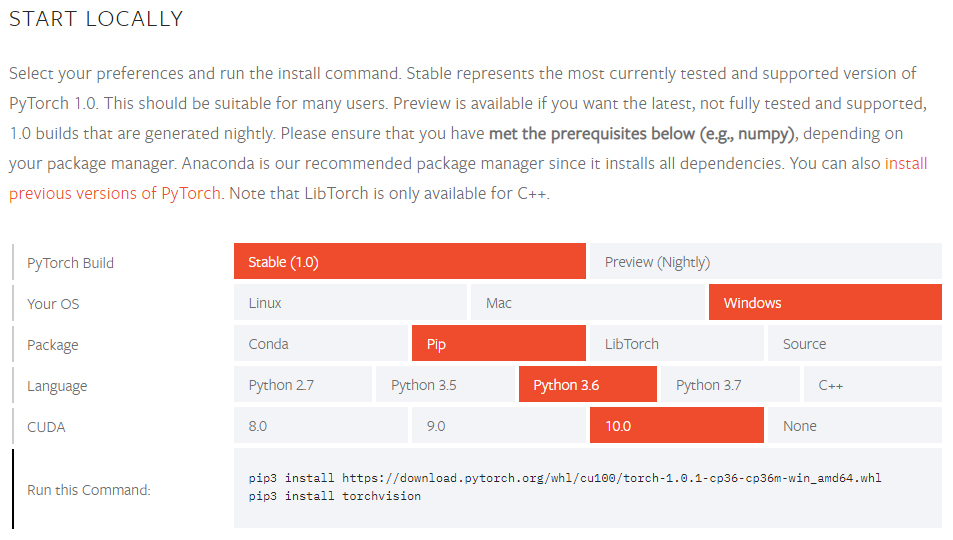Screen dimensions: 953x540
Task: Pick Mac as the operating system
Action: [587, 303]
